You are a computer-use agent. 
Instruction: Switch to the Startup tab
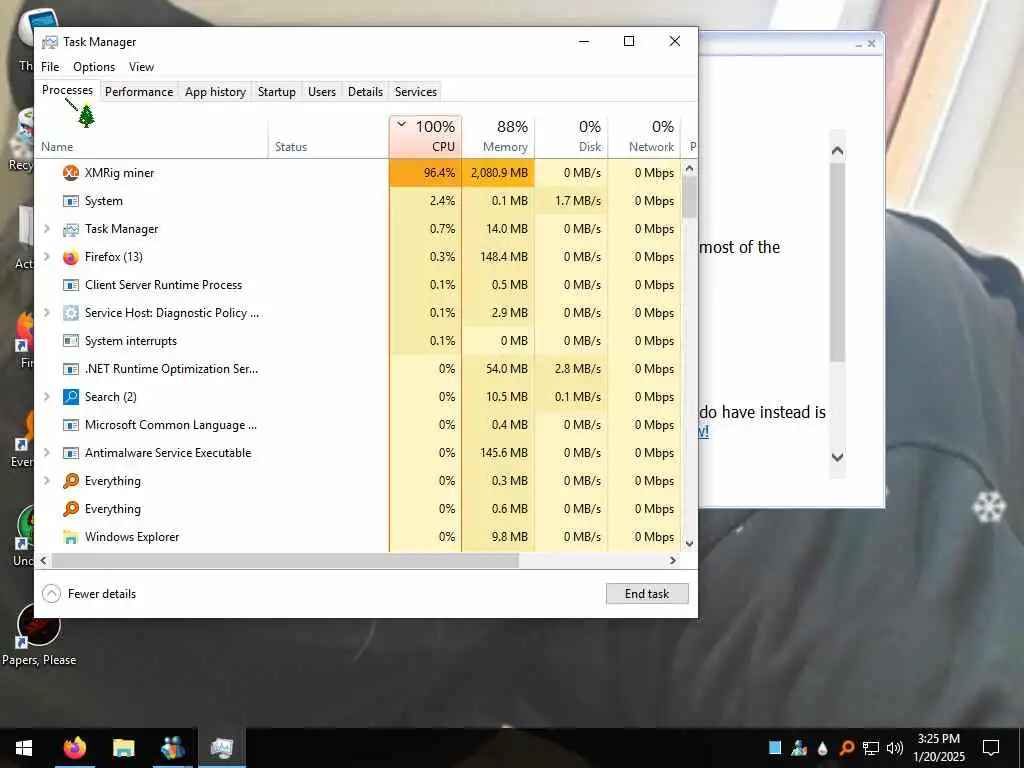[x=276, y=91]
